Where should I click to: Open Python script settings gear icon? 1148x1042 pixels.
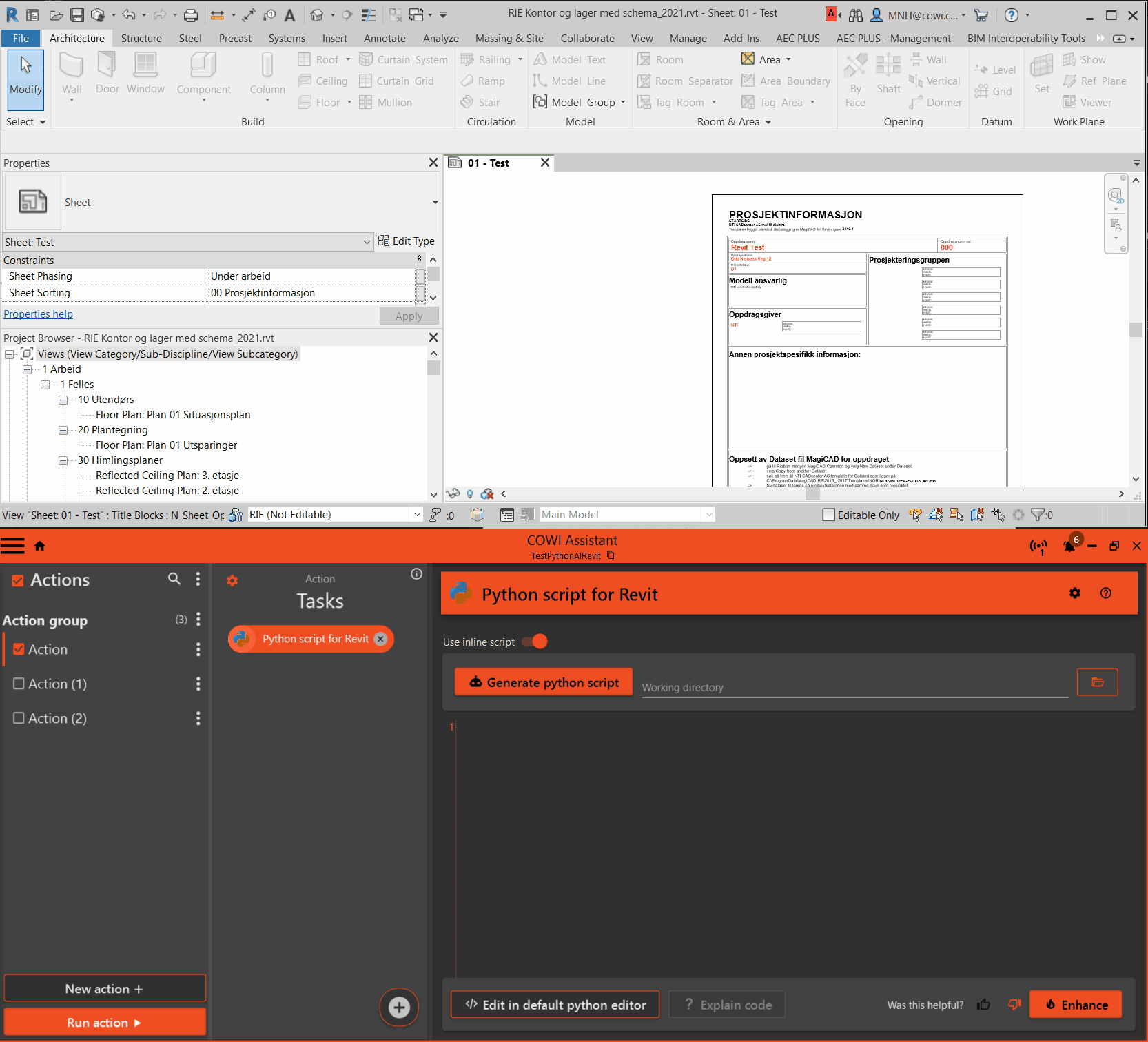(x=1074, y=593)
